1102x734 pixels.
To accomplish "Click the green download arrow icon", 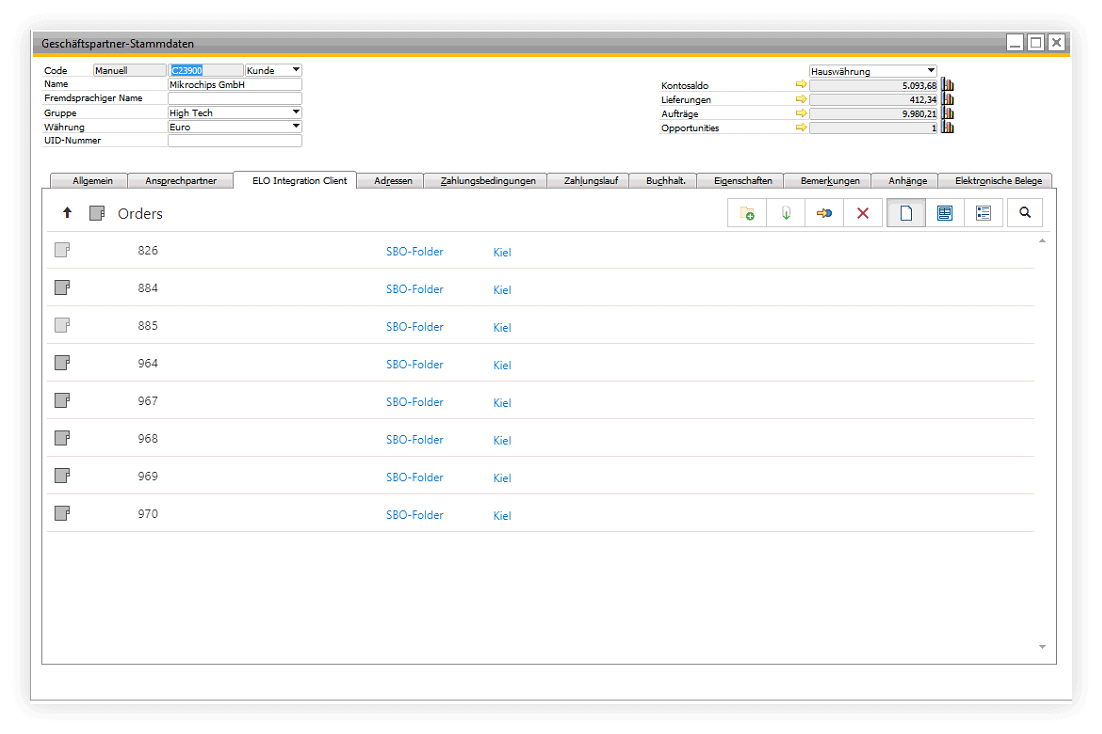I will (x=785, y=212).
